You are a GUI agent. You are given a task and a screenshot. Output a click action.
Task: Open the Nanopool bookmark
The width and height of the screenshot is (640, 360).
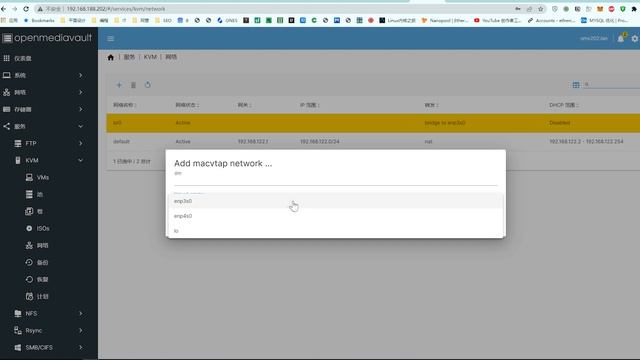[445, 20]
